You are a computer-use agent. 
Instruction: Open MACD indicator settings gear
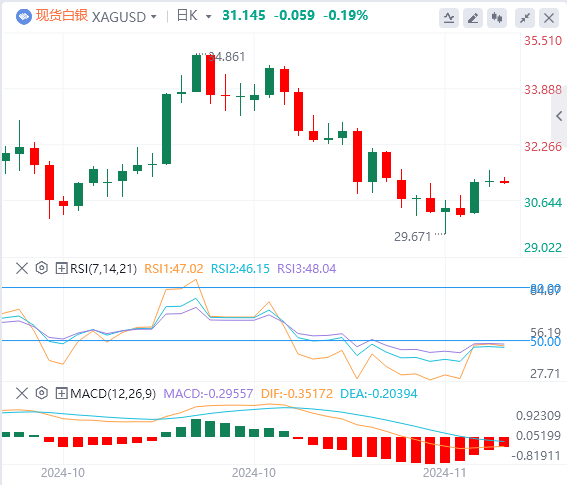[x=42, y=393]
